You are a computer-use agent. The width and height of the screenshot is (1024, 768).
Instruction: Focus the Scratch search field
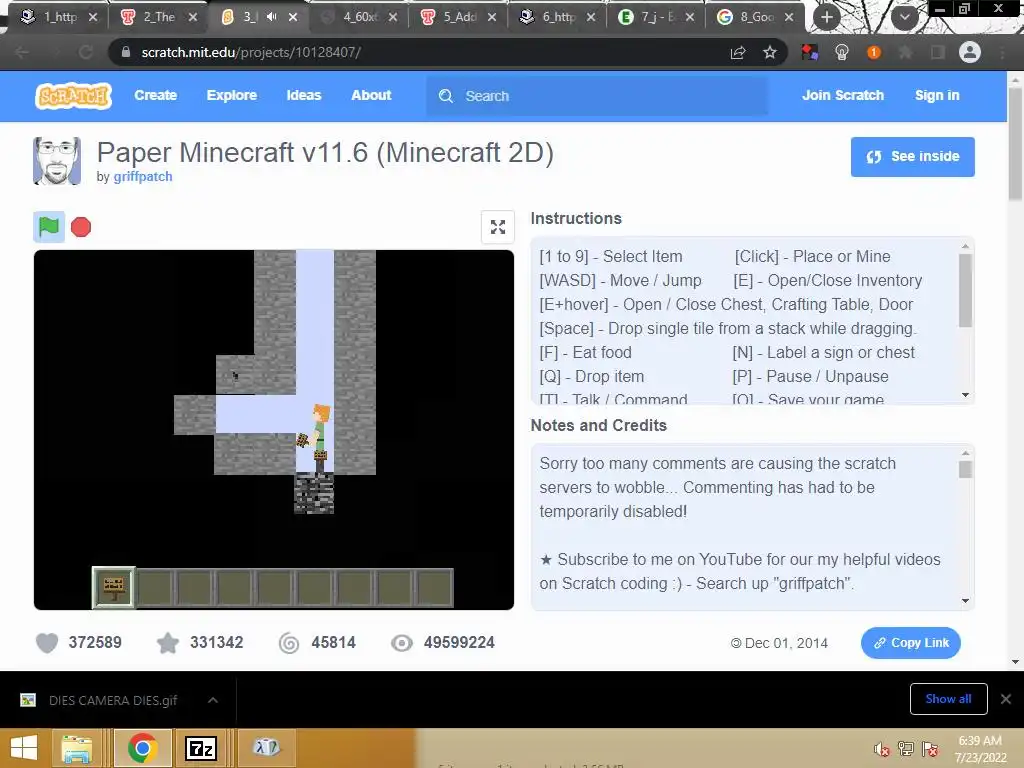(x=597, y=96)
